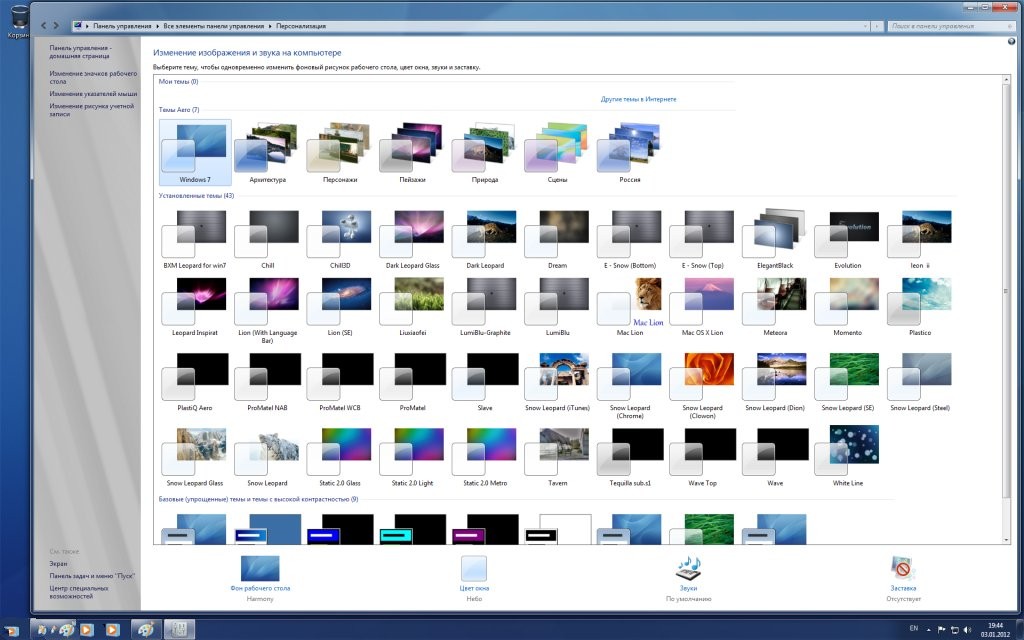Apply the Momento theme

pyautogui.click(x=847, y=306)
